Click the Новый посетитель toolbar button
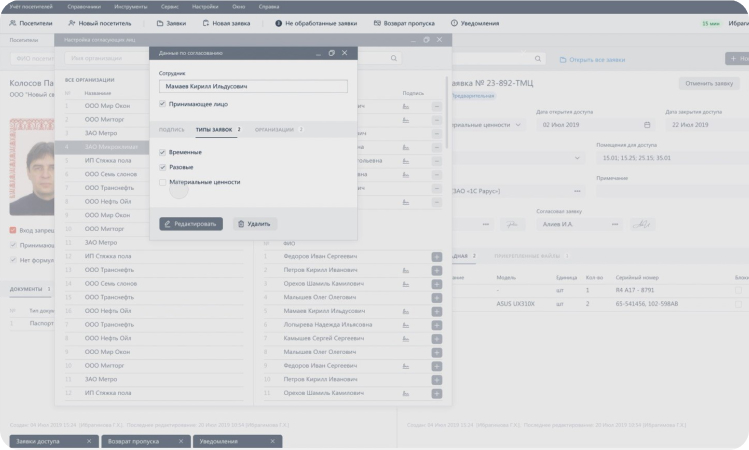This screenshot has height=450, width=749. tap(99, 23)
